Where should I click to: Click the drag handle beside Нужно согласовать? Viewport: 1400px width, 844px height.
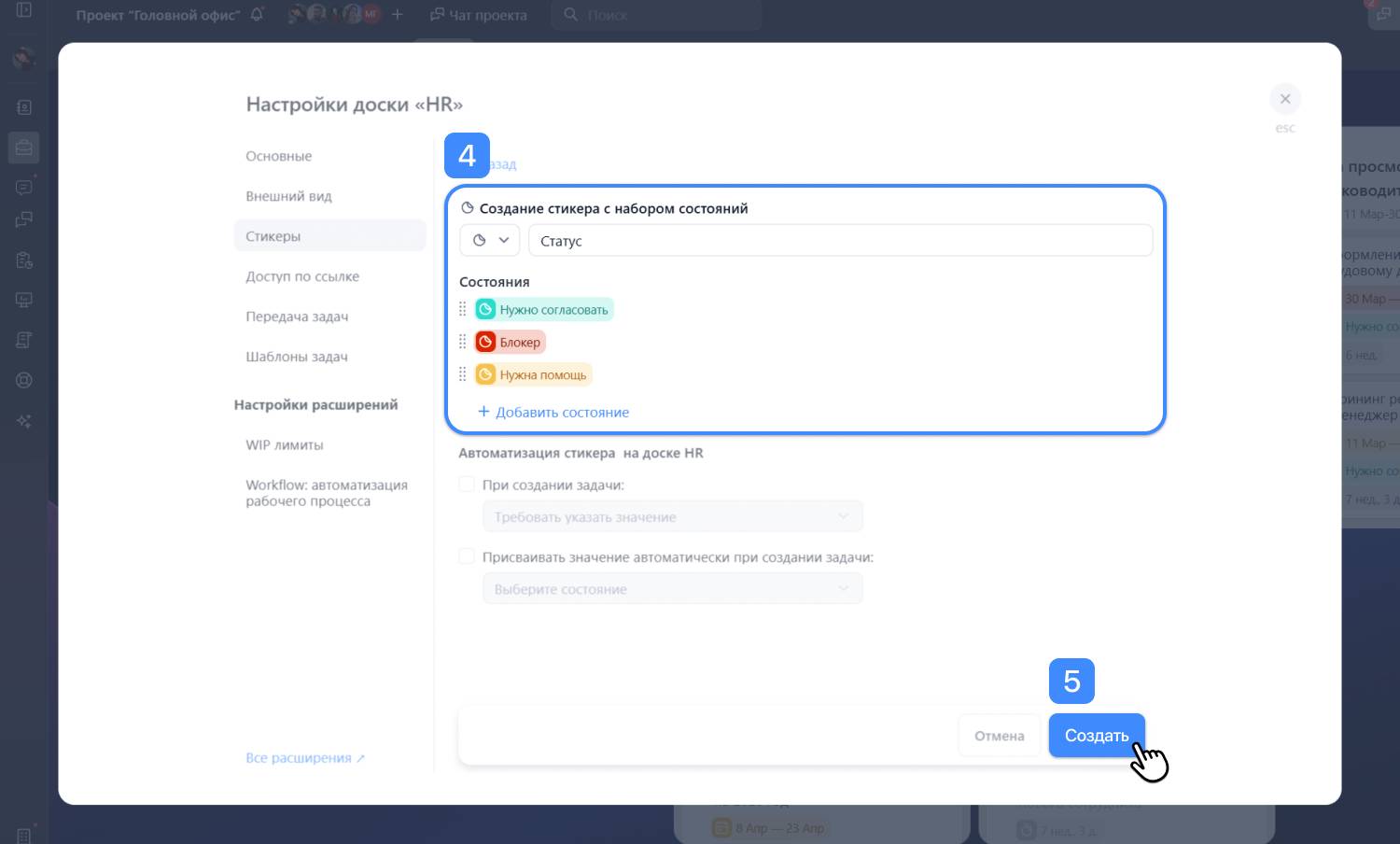tap(463, 310)
